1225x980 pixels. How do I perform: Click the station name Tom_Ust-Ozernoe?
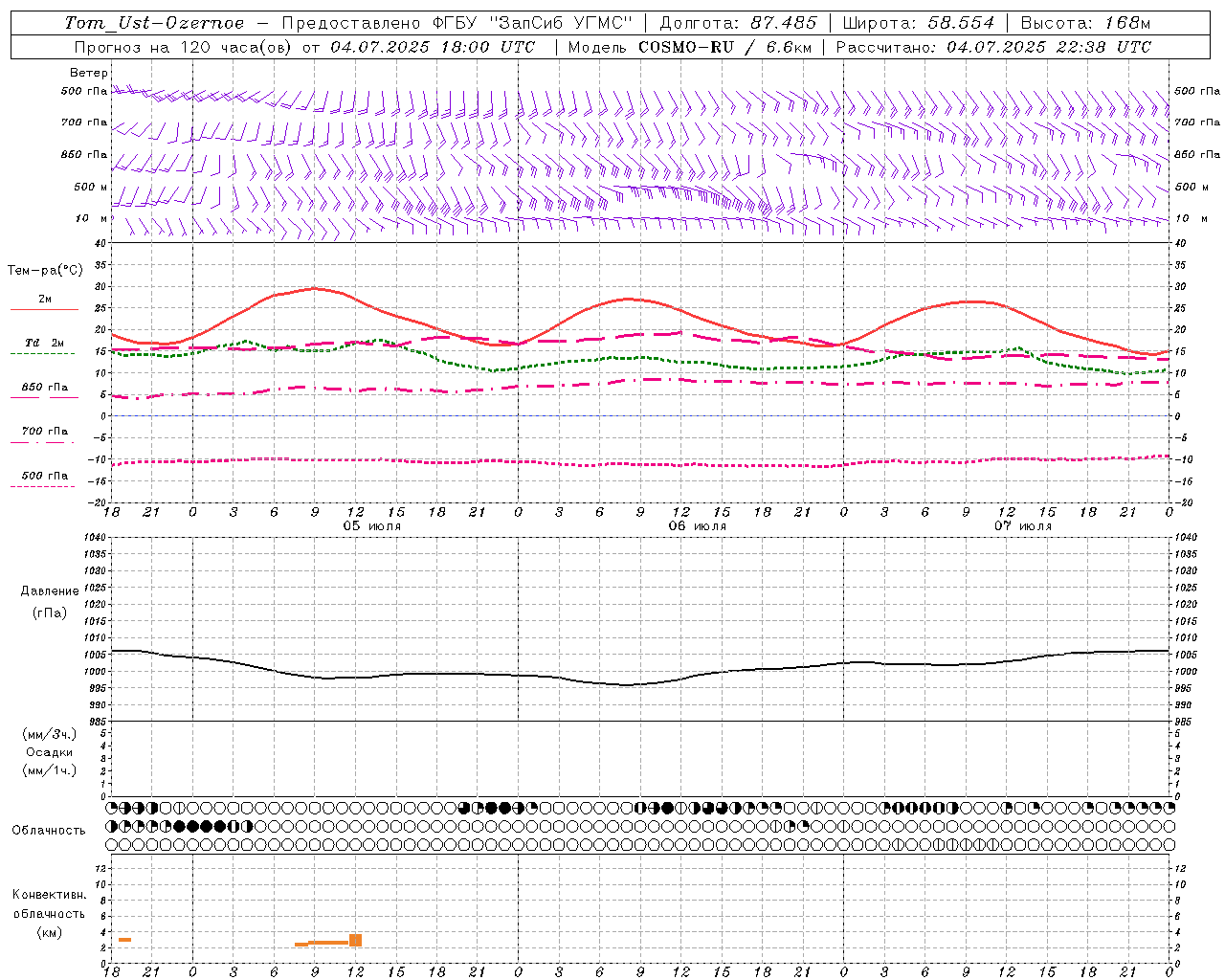point(154,23)
